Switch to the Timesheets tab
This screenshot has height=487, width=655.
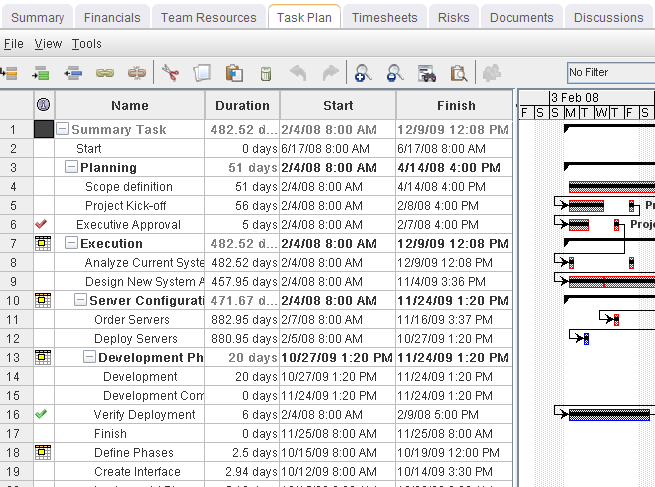pos(384,18)
